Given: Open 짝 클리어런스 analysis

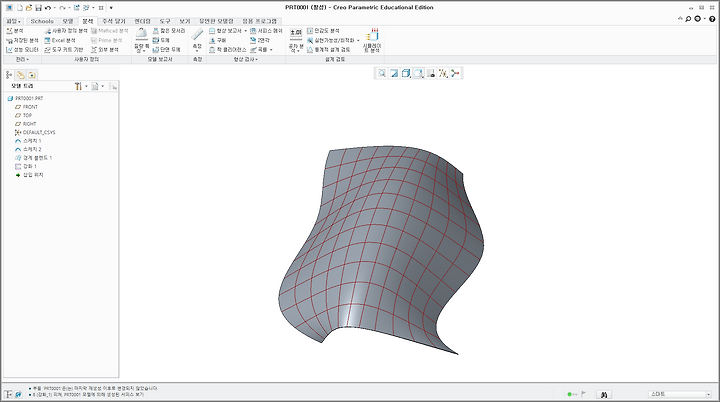Looking at the screenshot, I should click(227, 50).
